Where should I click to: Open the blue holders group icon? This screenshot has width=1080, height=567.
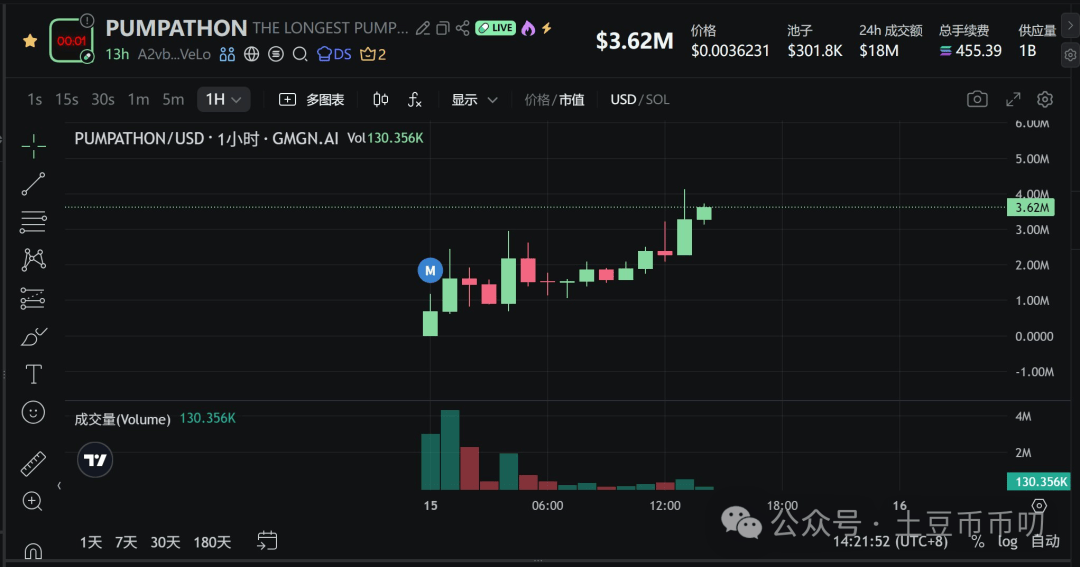227,54
